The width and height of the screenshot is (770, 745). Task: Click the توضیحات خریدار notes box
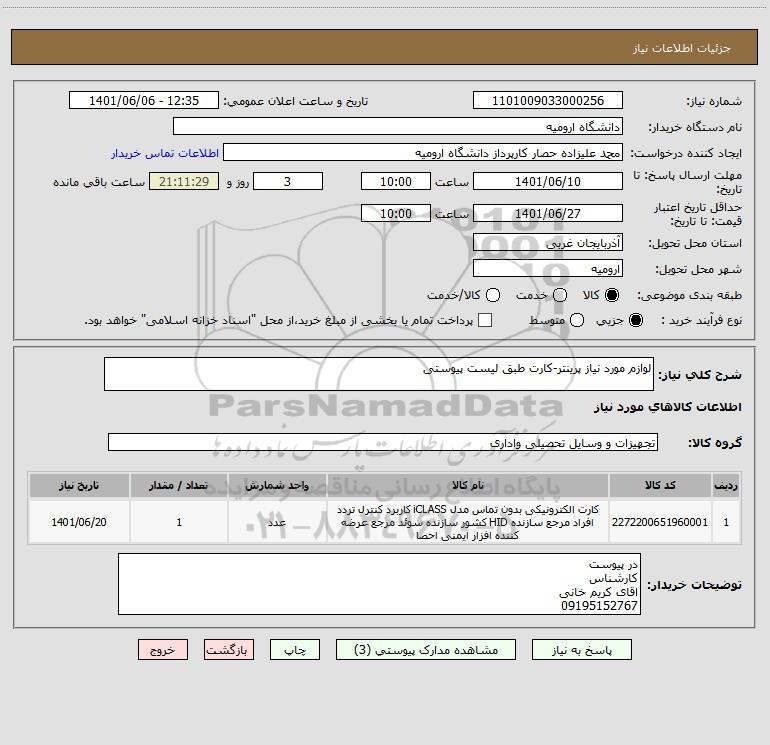tap(379, 584)
